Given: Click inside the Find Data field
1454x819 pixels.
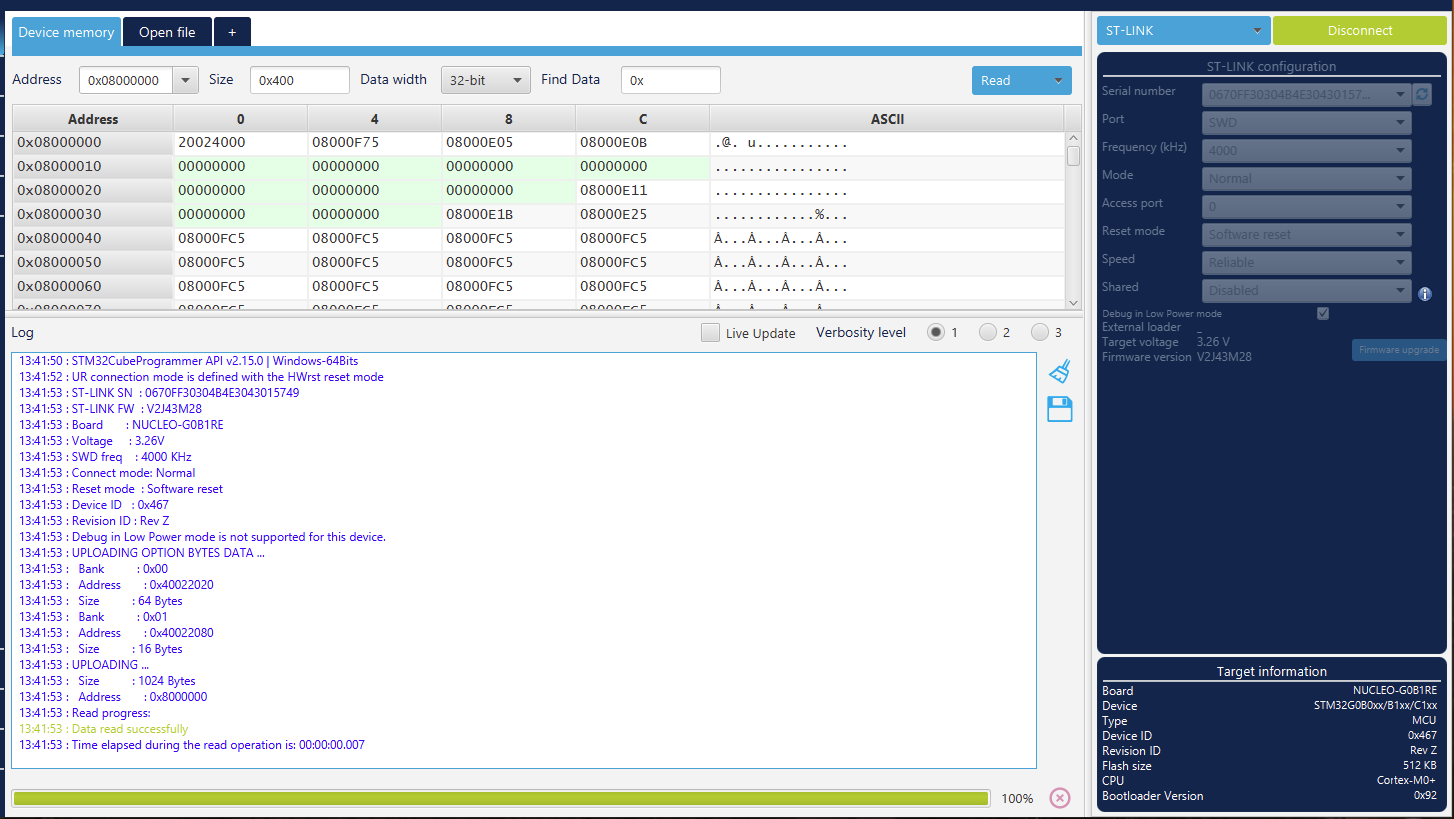Looking at the screenshot, I should tap(670, 79).
